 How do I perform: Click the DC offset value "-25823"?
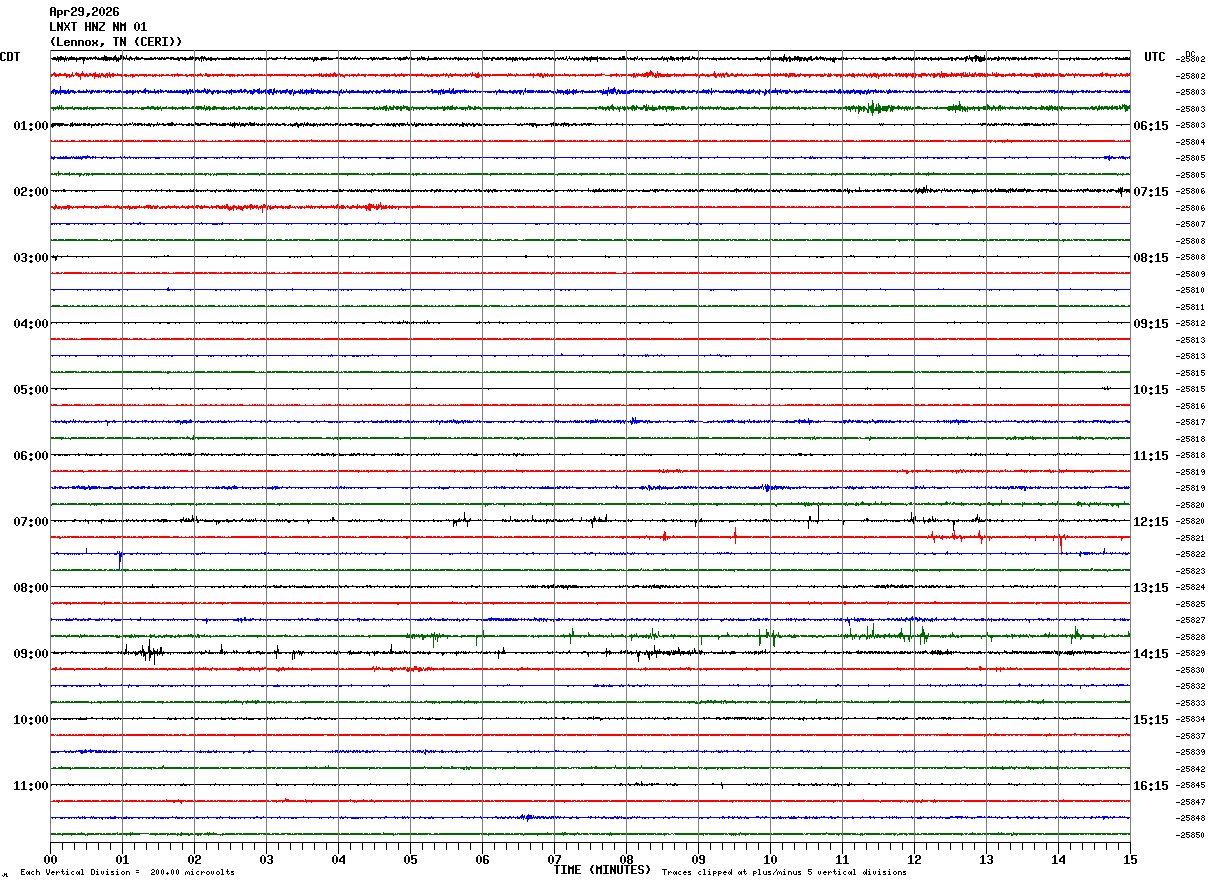pos(1191,571)
